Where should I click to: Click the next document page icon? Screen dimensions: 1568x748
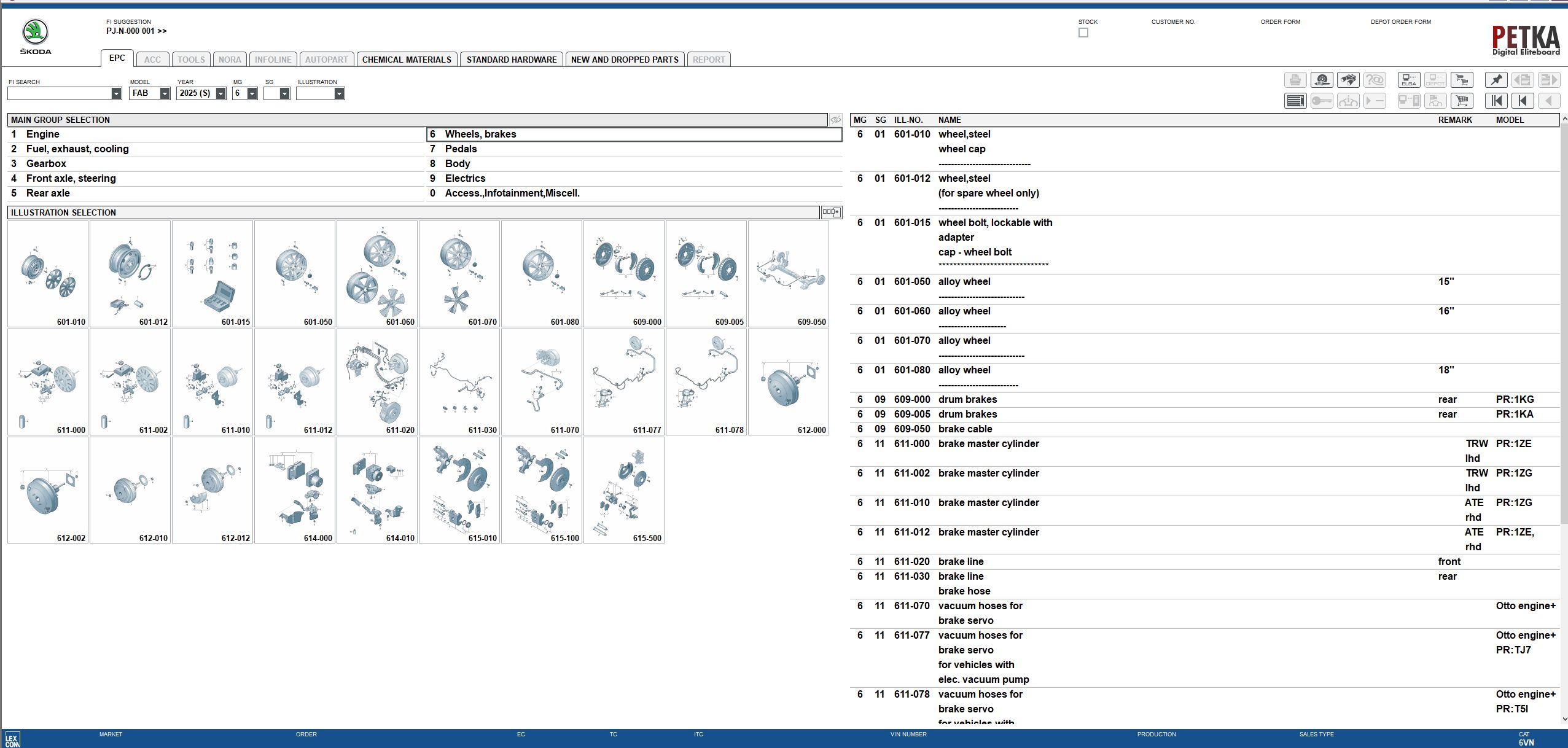1549,80
